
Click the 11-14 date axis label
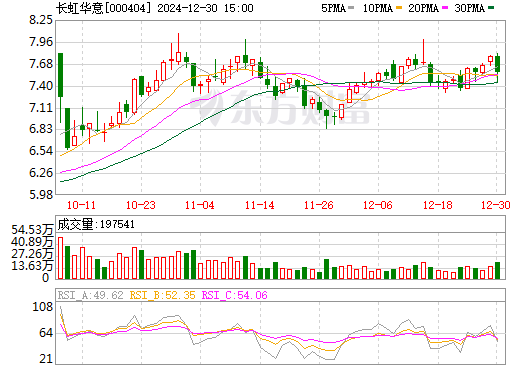[x=259, y=205]
